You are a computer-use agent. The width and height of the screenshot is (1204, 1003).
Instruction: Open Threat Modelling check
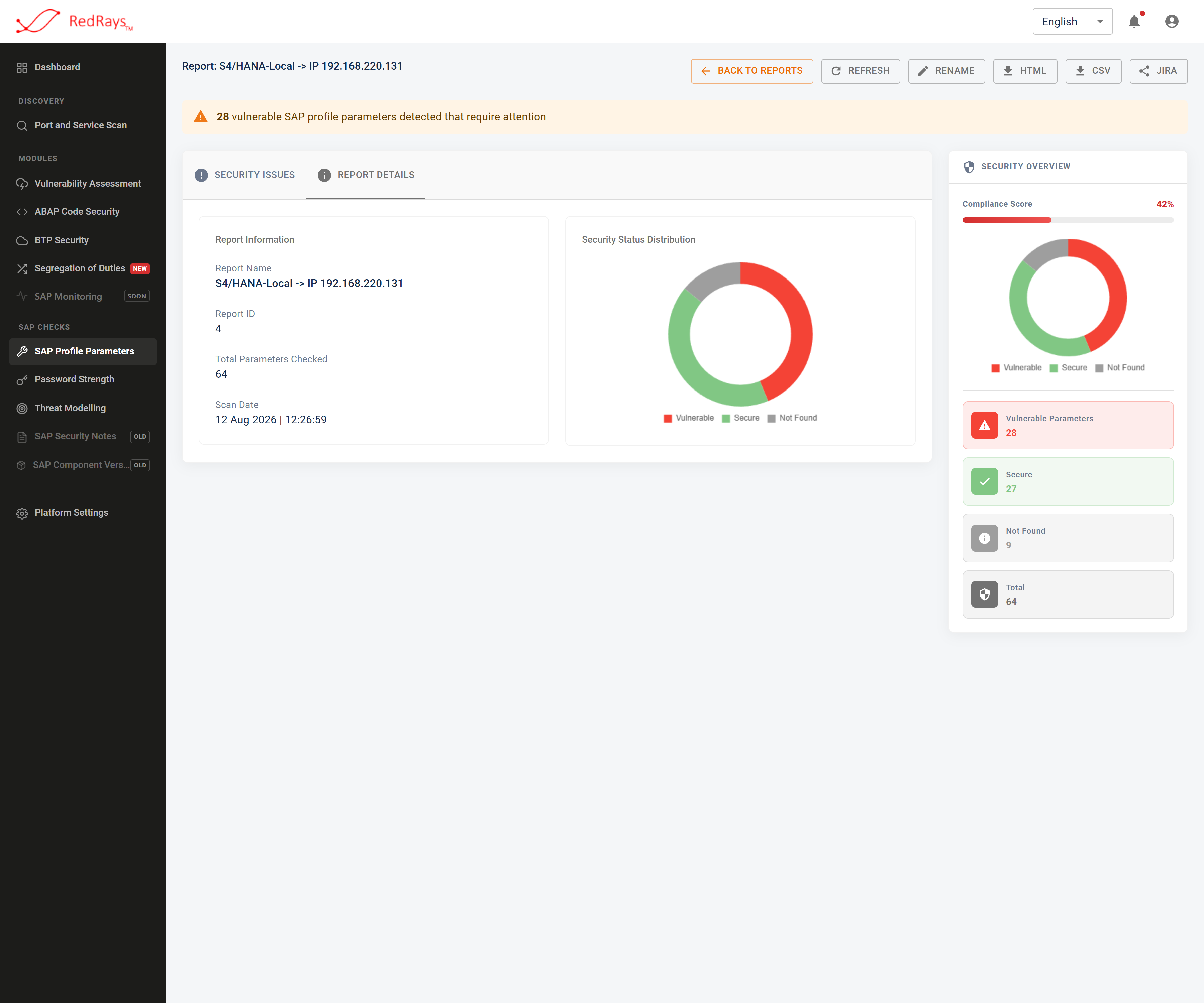[x=83, y=409]
